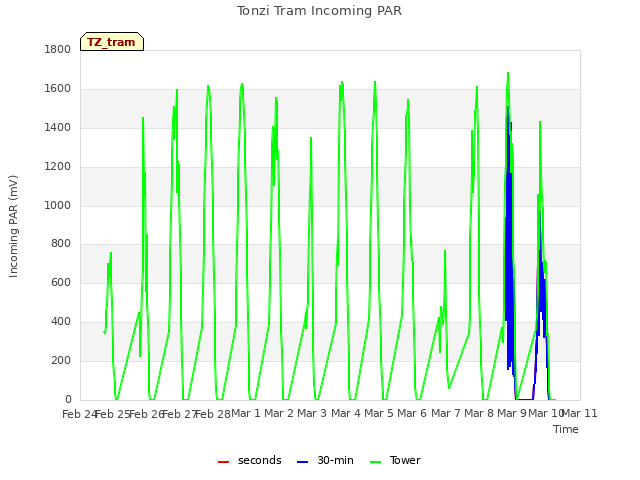Click the red seconds legend swatch
Screen dimensions: 640x480
click(223, 462)
